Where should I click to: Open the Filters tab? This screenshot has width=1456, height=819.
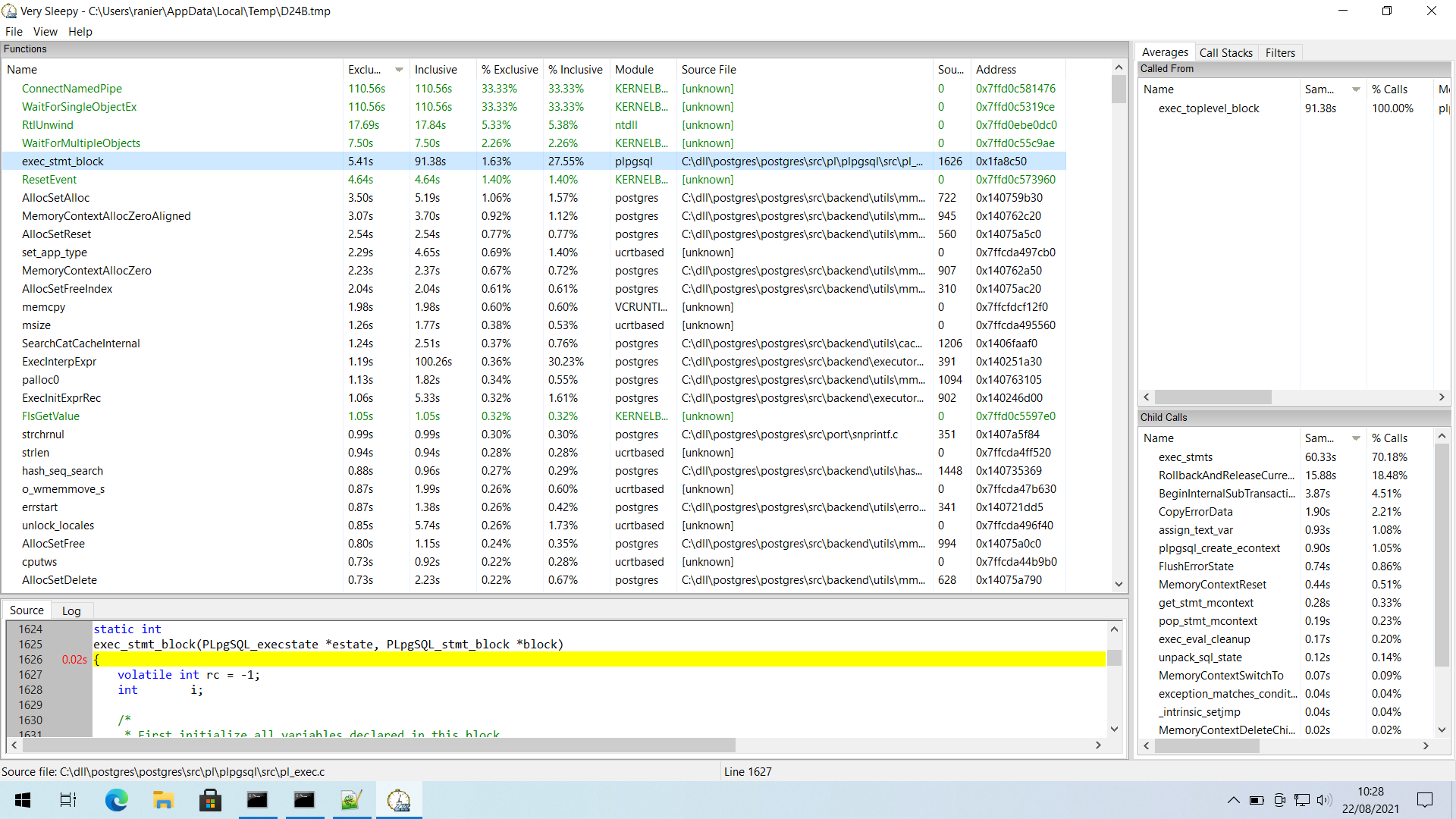(1280, 52)
